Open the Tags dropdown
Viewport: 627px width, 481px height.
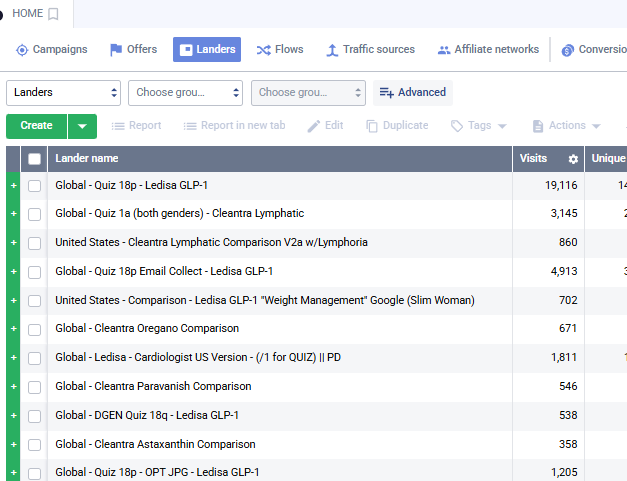click(x=479, y=126)
